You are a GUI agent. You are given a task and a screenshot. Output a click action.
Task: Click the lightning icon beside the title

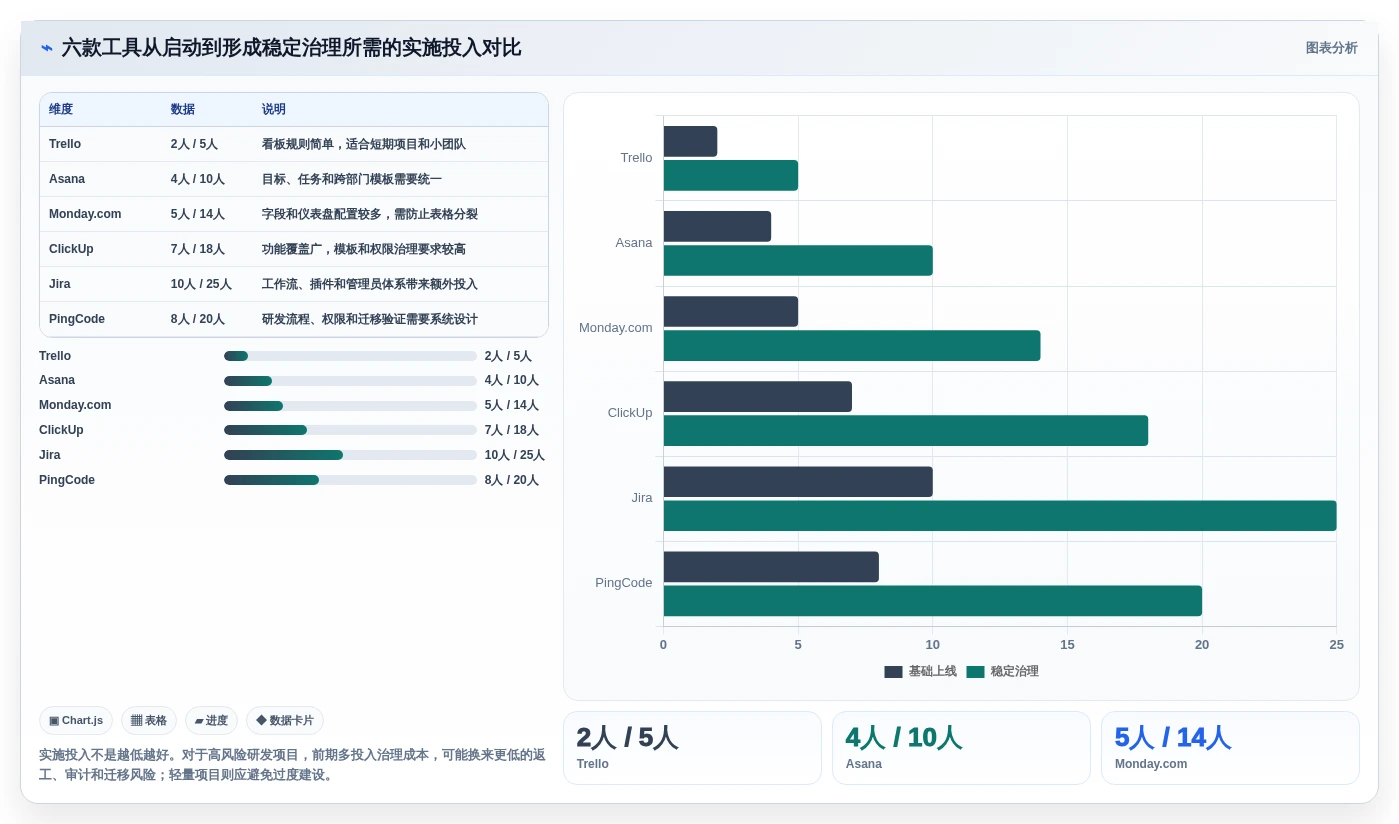tap(47, 48)
